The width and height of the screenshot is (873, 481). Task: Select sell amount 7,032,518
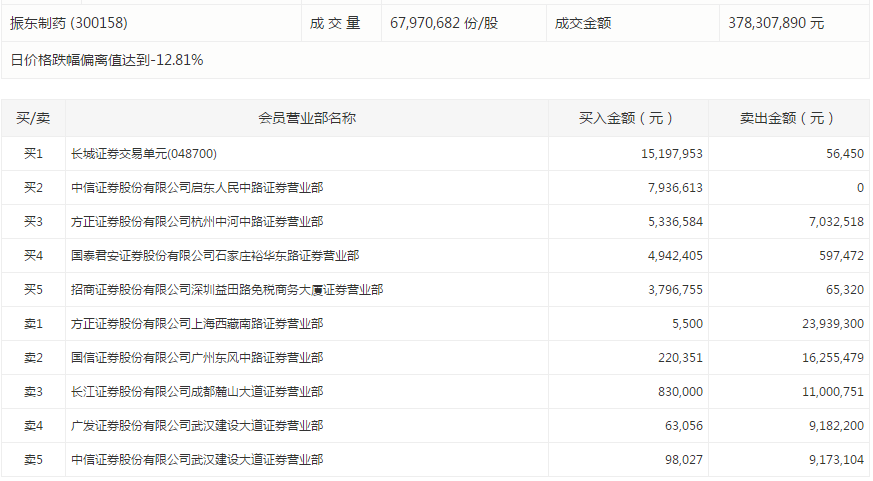(836, 222)
